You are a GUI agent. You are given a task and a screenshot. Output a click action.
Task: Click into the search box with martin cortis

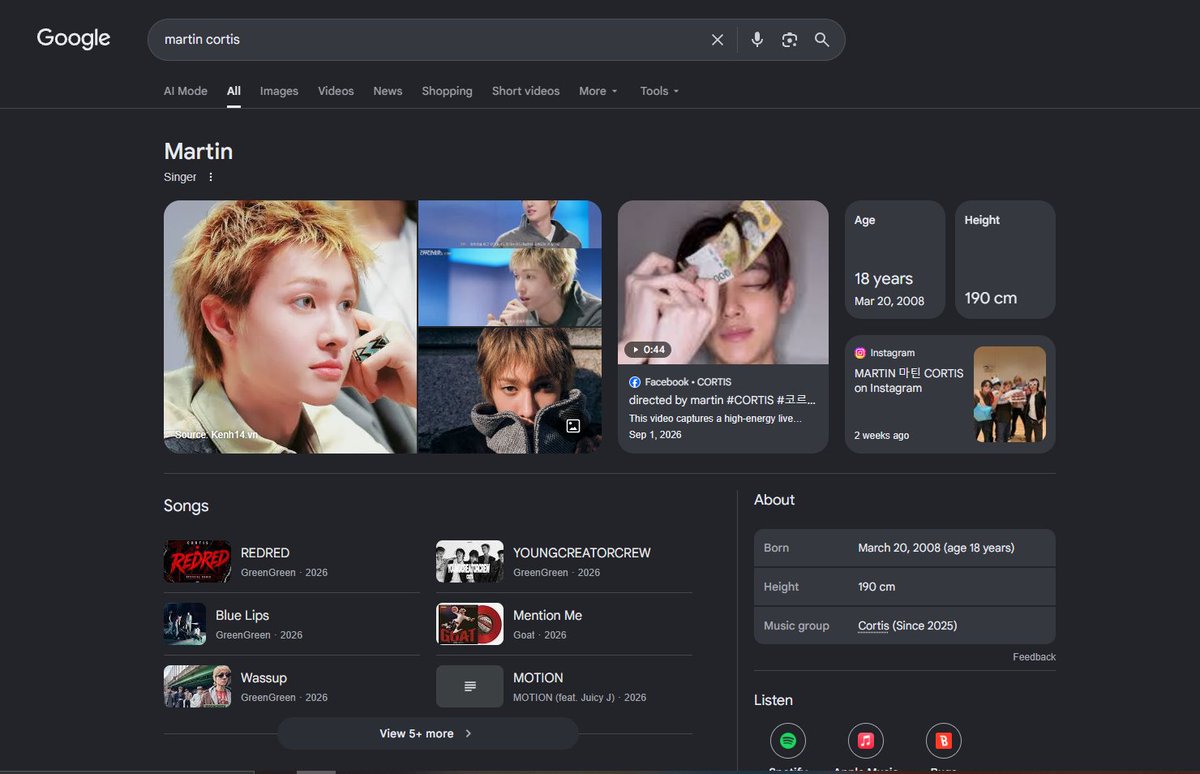pyautogui.click(x=430, y=40)
